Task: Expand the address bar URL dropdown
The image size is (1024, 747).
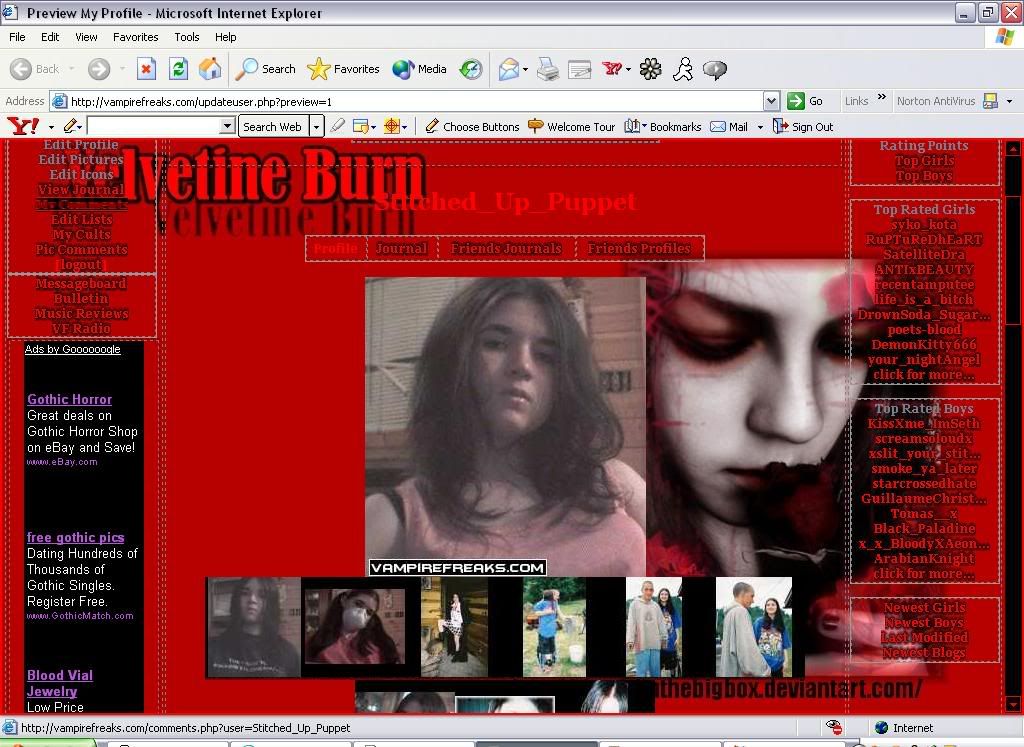Action: pos(771,101)
